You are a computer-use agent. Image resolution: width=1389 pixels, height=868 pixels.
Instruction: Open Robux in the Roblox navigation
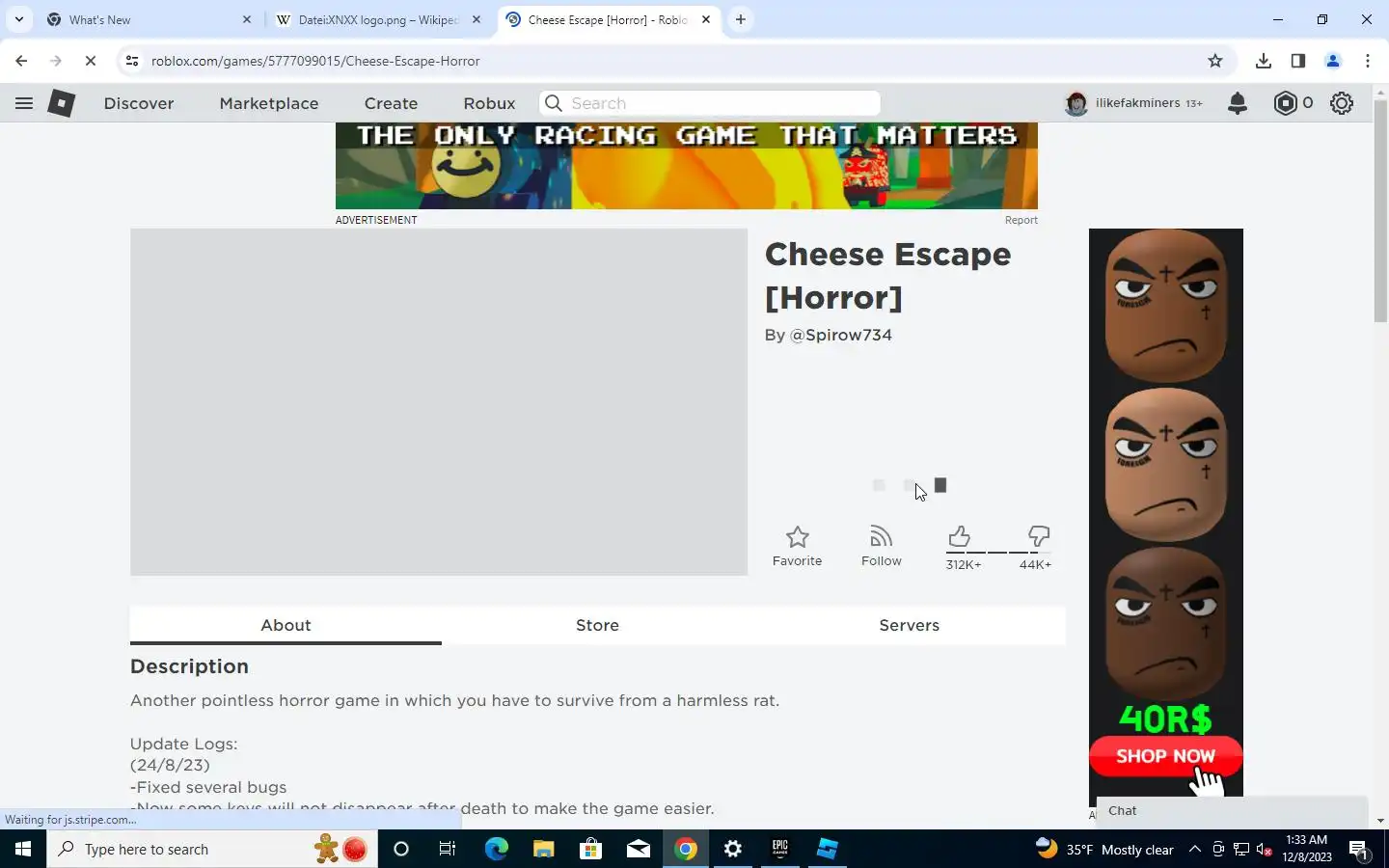pos(489,103)
